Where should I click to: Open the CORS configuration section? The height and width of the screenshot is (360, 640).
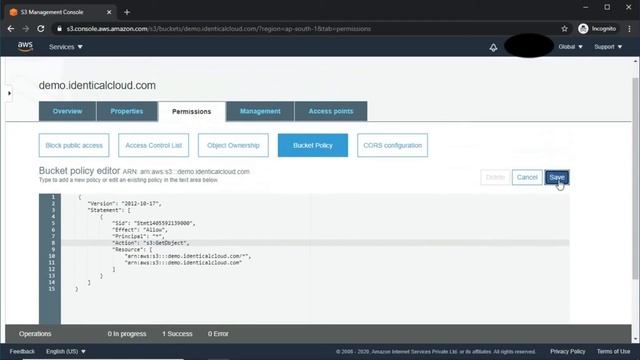392,145
